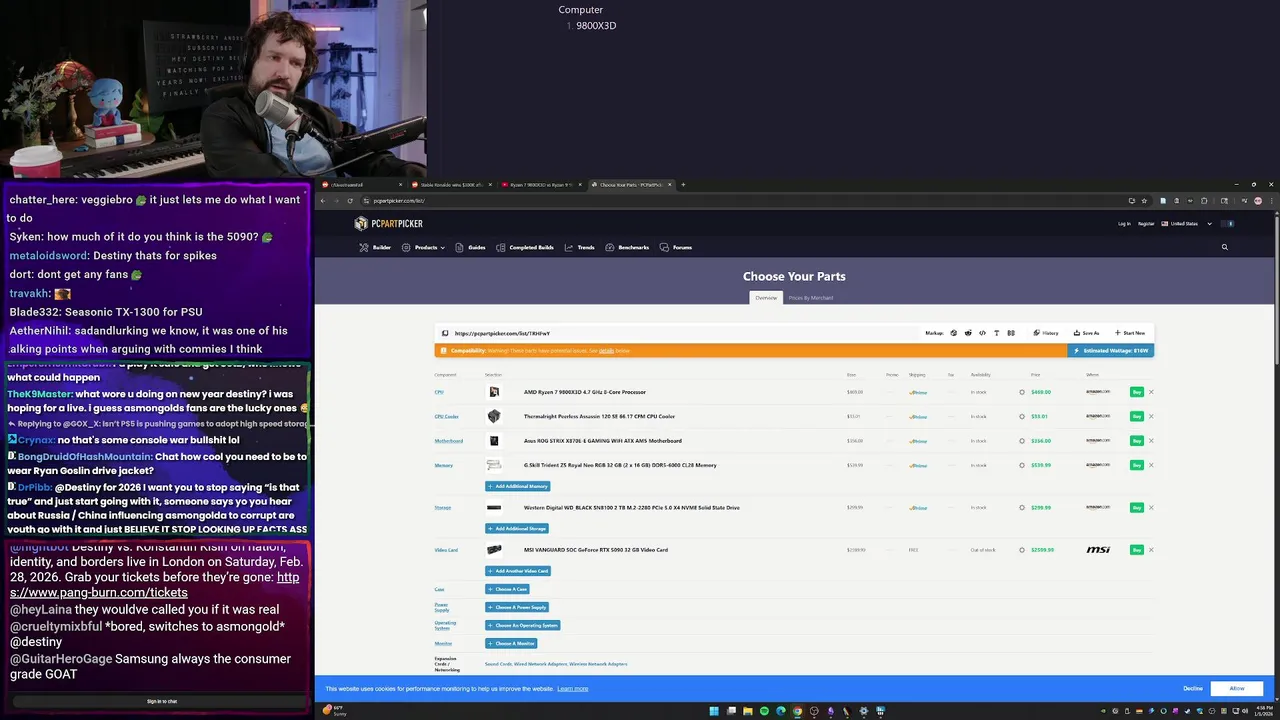Decline cookies in the banner
Screen dimensions: 1280x720
tap(1193, 688)
